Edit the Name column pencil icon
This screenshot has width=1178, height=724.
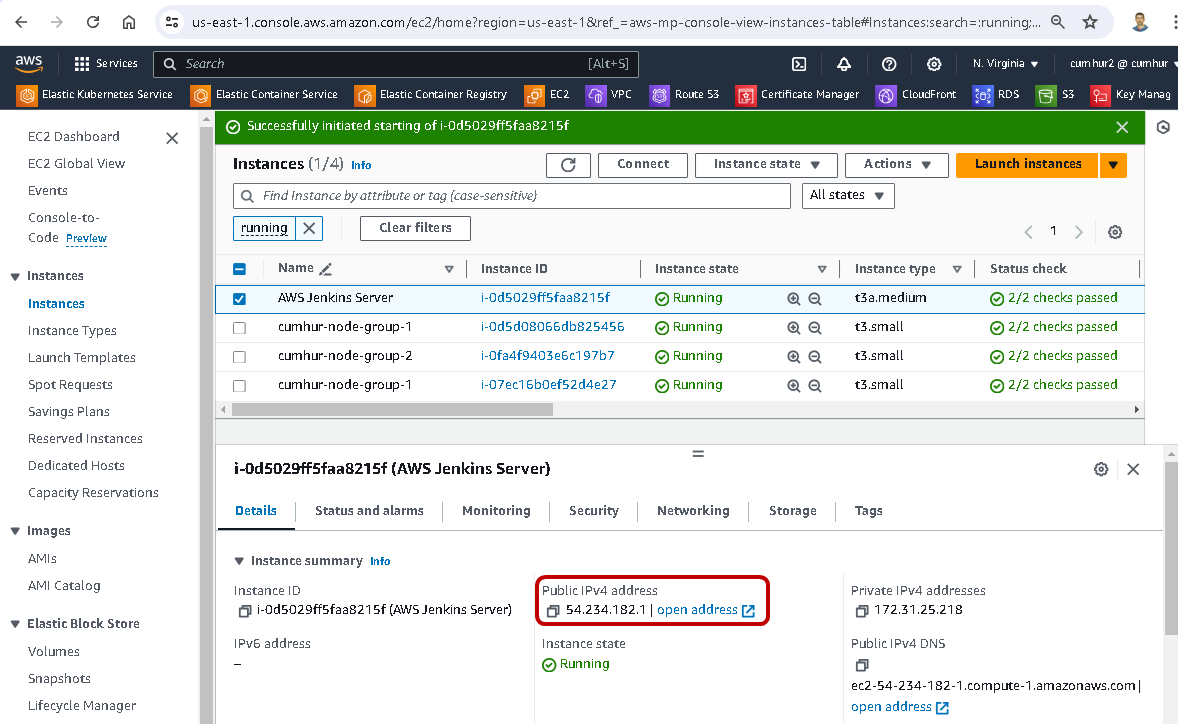coord(325,269)
